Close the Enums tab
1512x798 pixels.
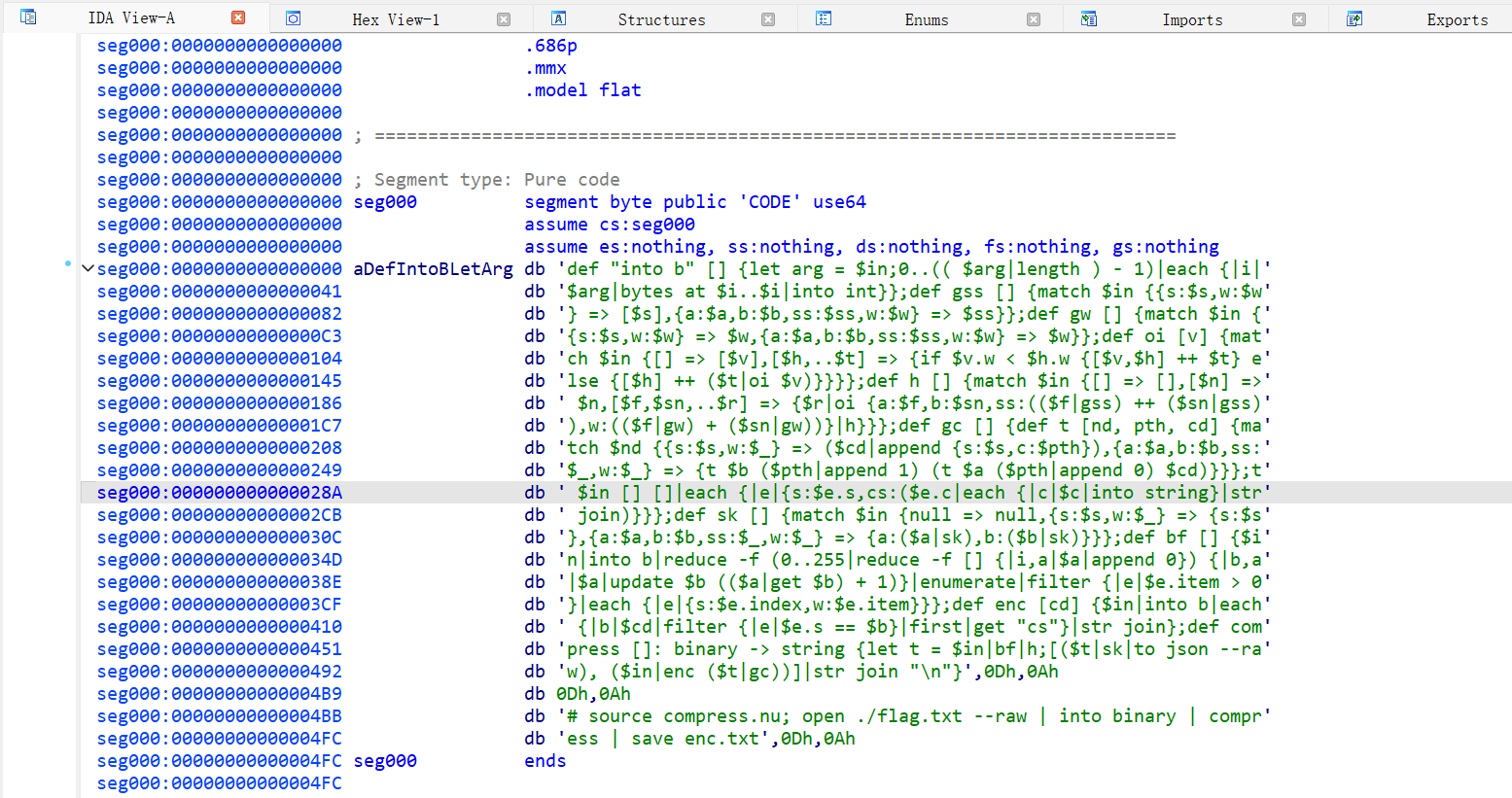(1034, 19)
